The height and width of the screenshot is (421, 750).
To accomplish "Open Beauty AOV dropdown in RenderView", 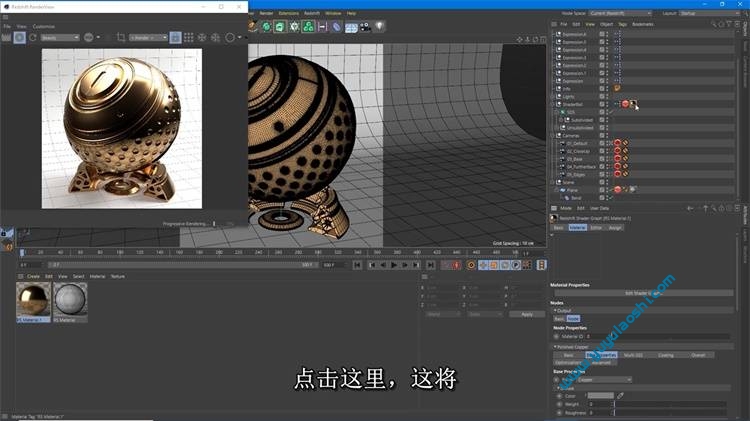I will click(60, 37).
